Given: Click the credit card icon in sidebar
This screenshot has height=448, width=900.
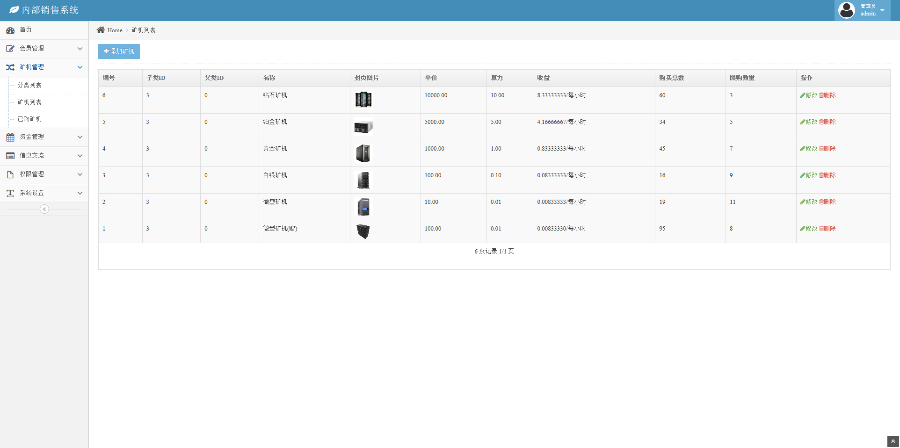Looking at the screenshot, I should tap(10, 155).
